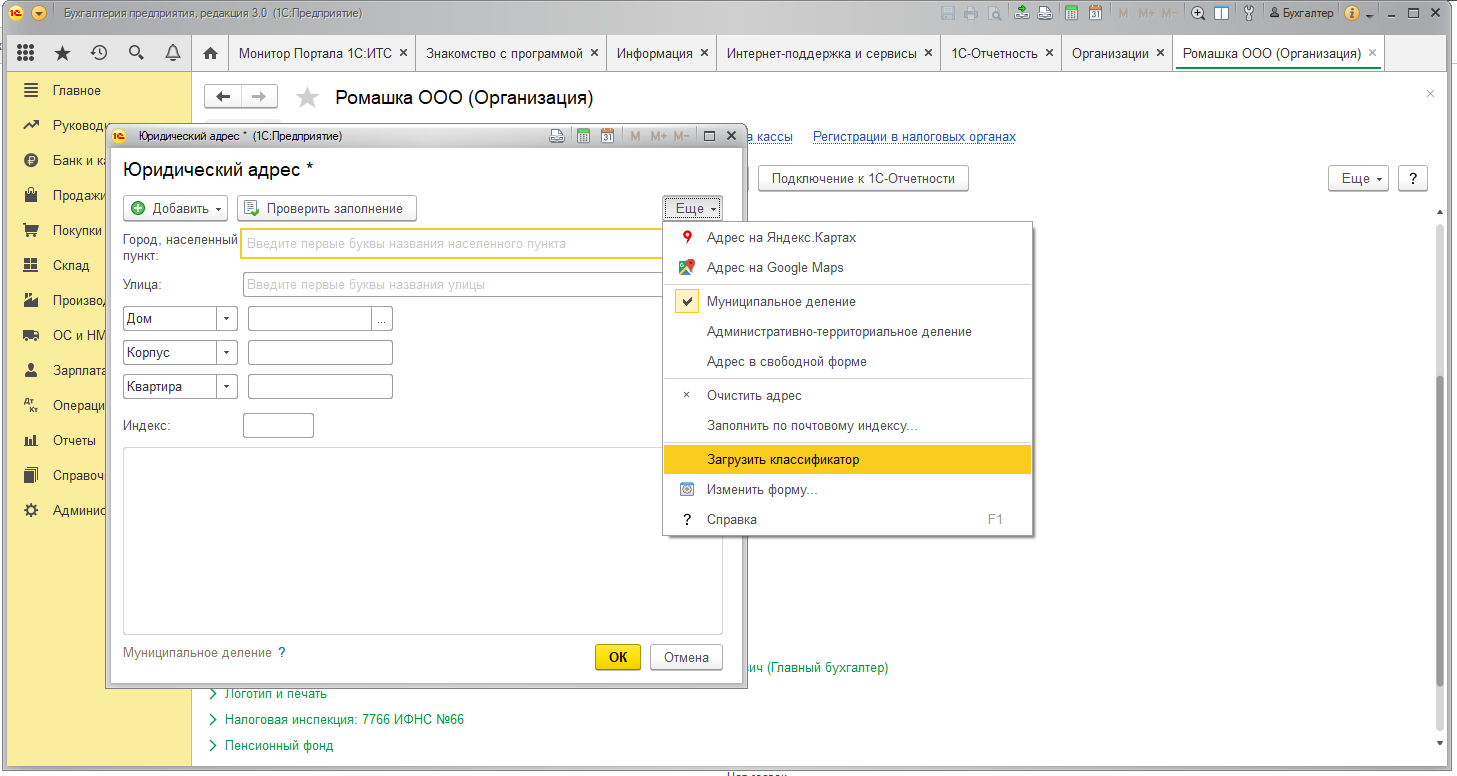Select Очистить адрес menu entry
Viewport: 1457px width, 776px height.
[848, 395]
